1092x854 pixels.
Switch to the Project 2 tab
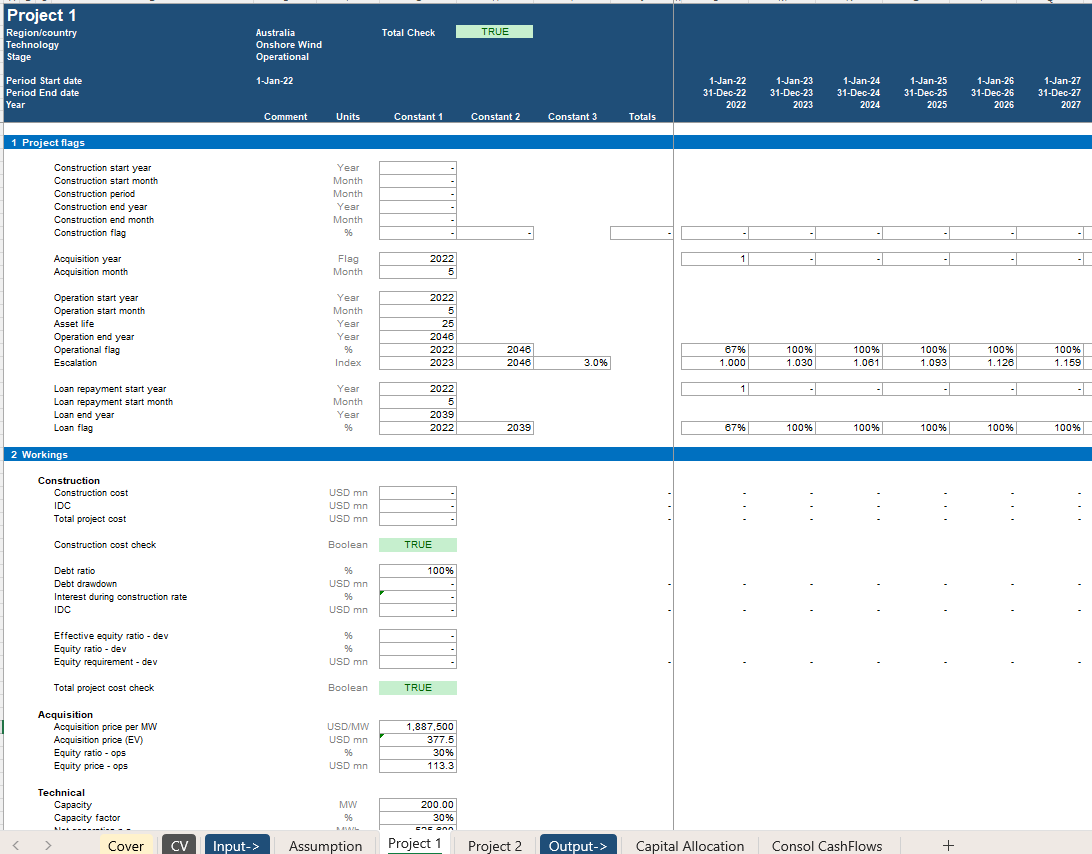(495, 846)
